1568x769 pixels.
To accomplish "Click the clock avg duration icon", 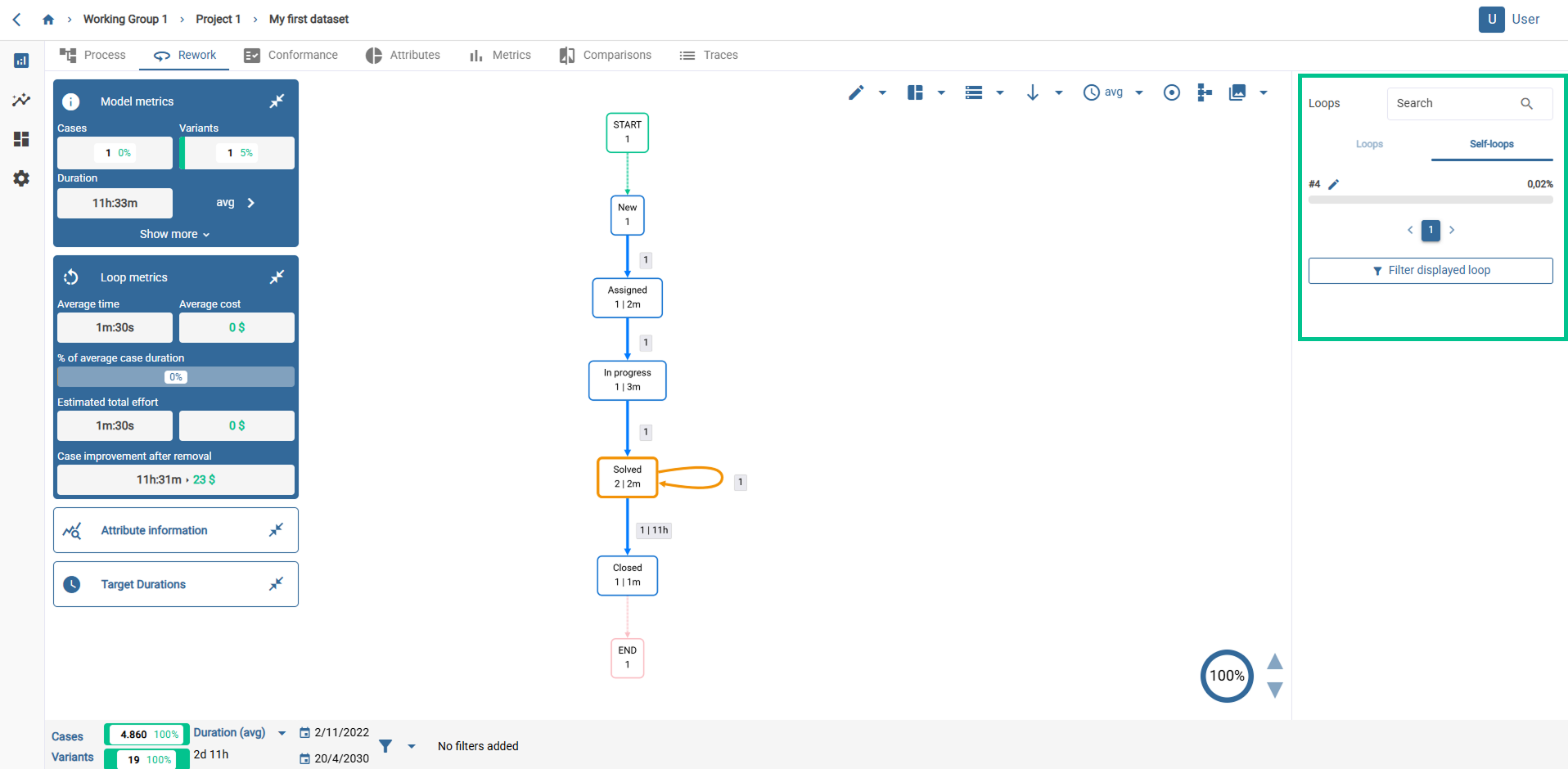I will tap(1091, 92).
